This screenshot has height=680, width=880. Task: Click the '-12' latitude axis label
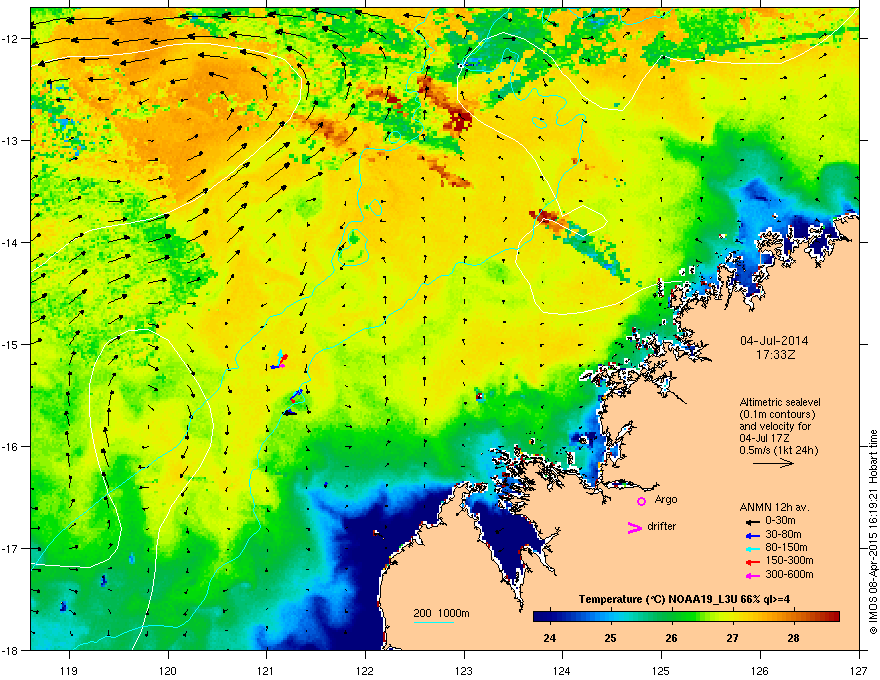click(x=10, y=39)
